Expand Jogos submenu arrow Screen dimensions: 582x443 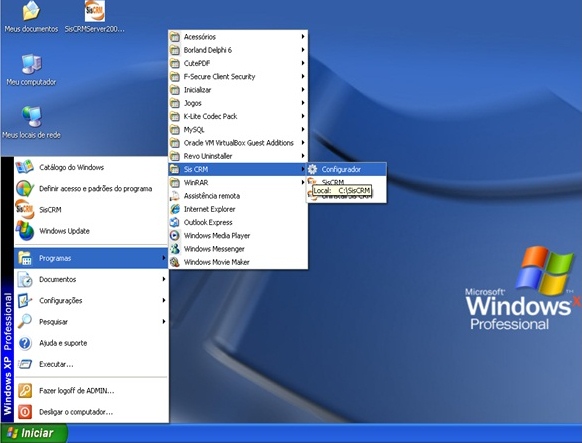click(303, 103)
